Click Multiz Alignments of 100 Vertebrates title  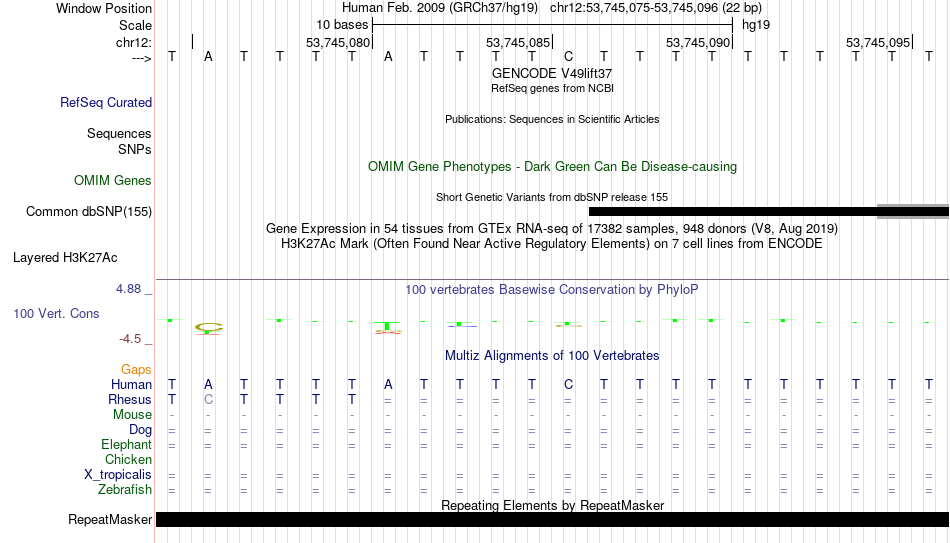point(552,356)
